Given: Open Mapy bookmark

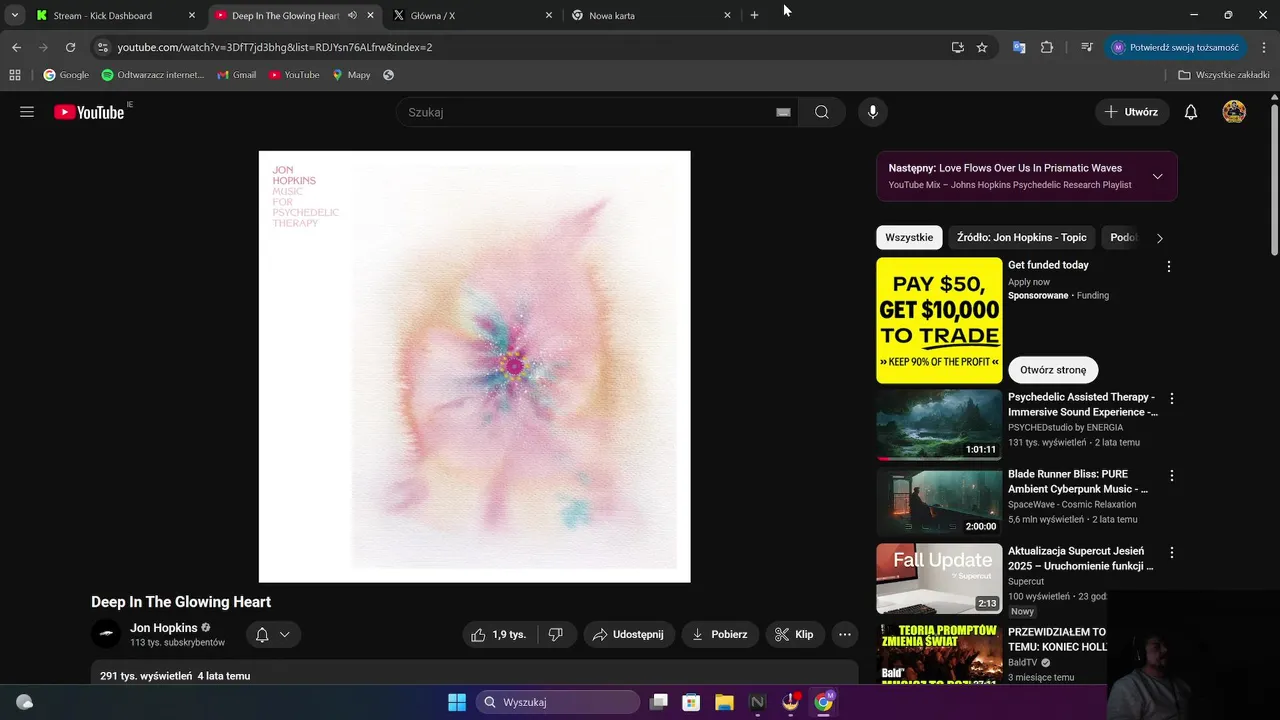Looking at the screenshot, I should coord(351,75).
